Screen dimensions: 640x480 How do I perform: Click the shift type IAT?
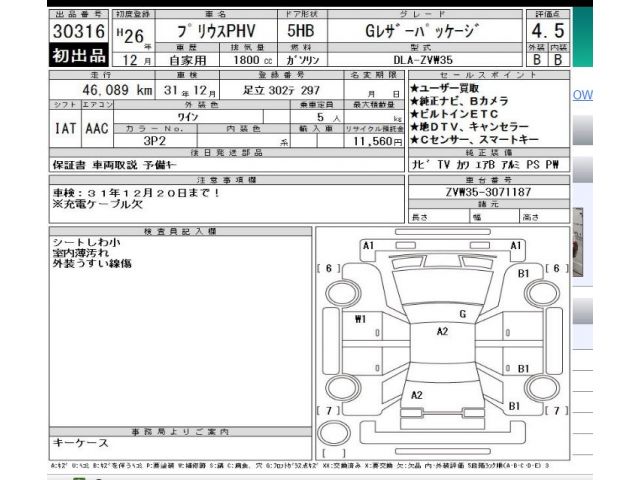[65, 129]
